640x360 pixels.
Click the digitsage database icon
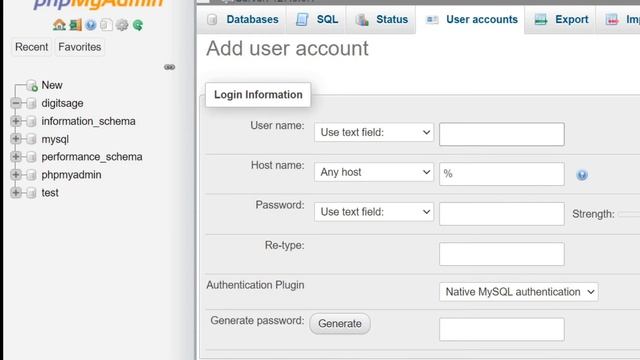pyautogui.click(x=31, y=103)
